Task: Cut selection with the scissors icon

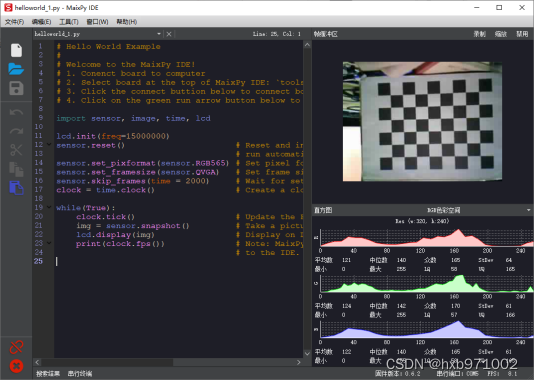Action: point(16,150)
